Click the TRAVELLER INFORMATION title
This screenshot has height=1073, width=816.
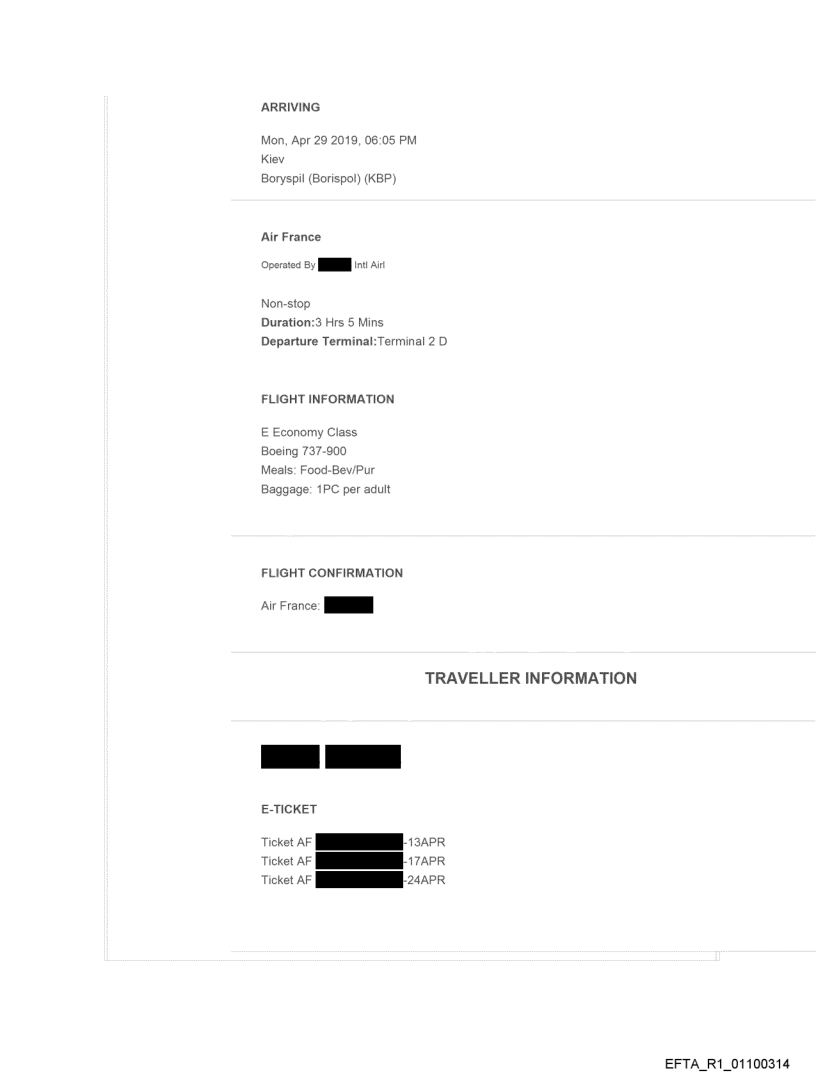click(x=530, y=678)
